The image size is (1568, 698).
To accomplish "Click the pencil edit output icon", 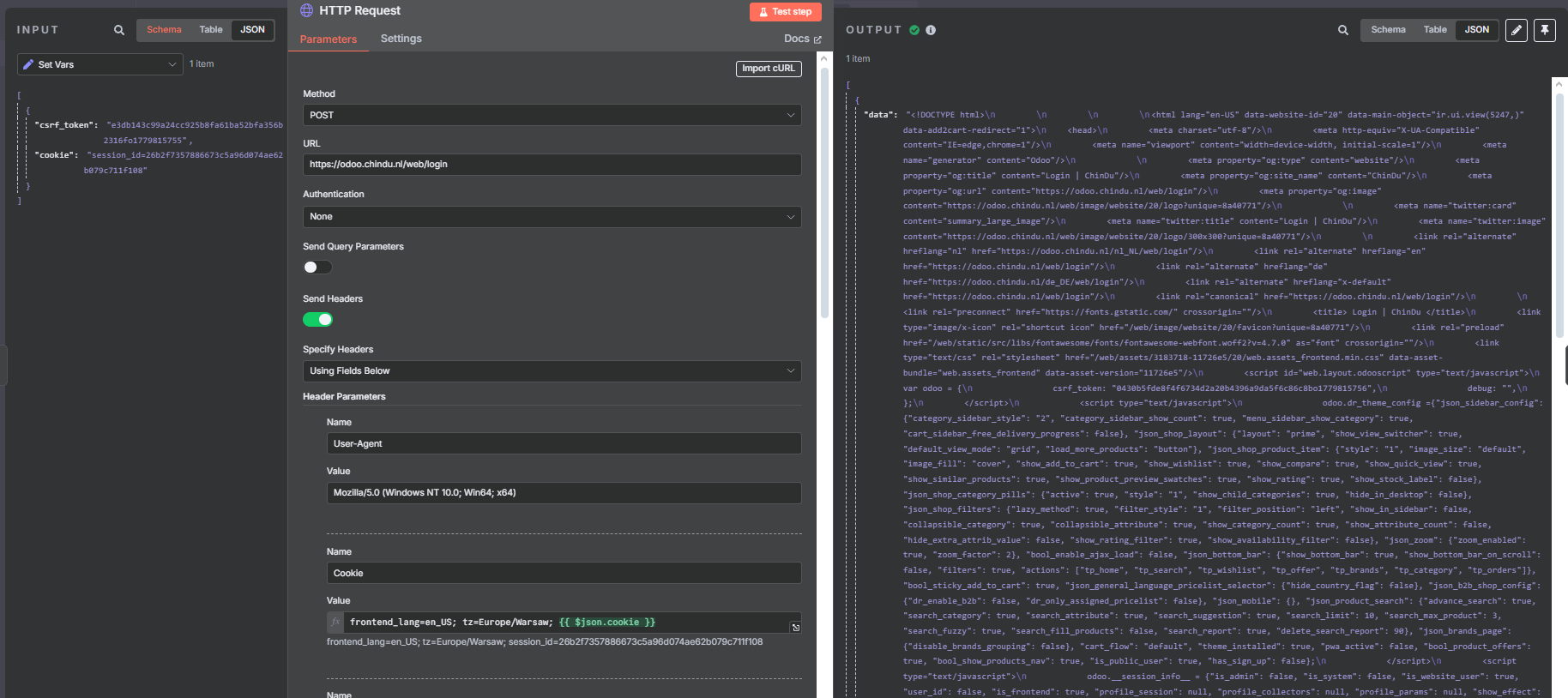I will pyautogui.click(x=1517, y=30).
